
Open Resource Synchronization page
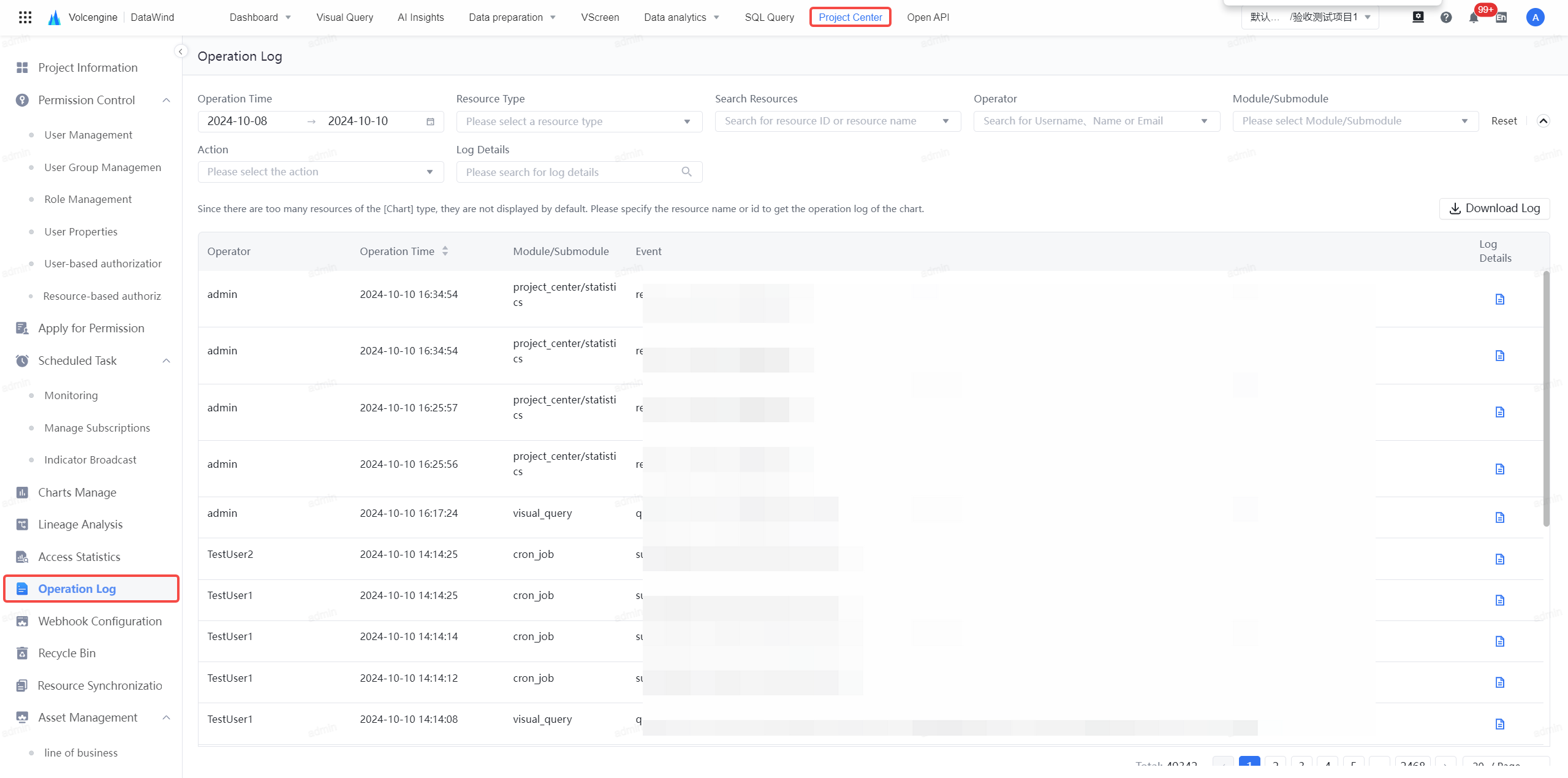pos(100,685)
